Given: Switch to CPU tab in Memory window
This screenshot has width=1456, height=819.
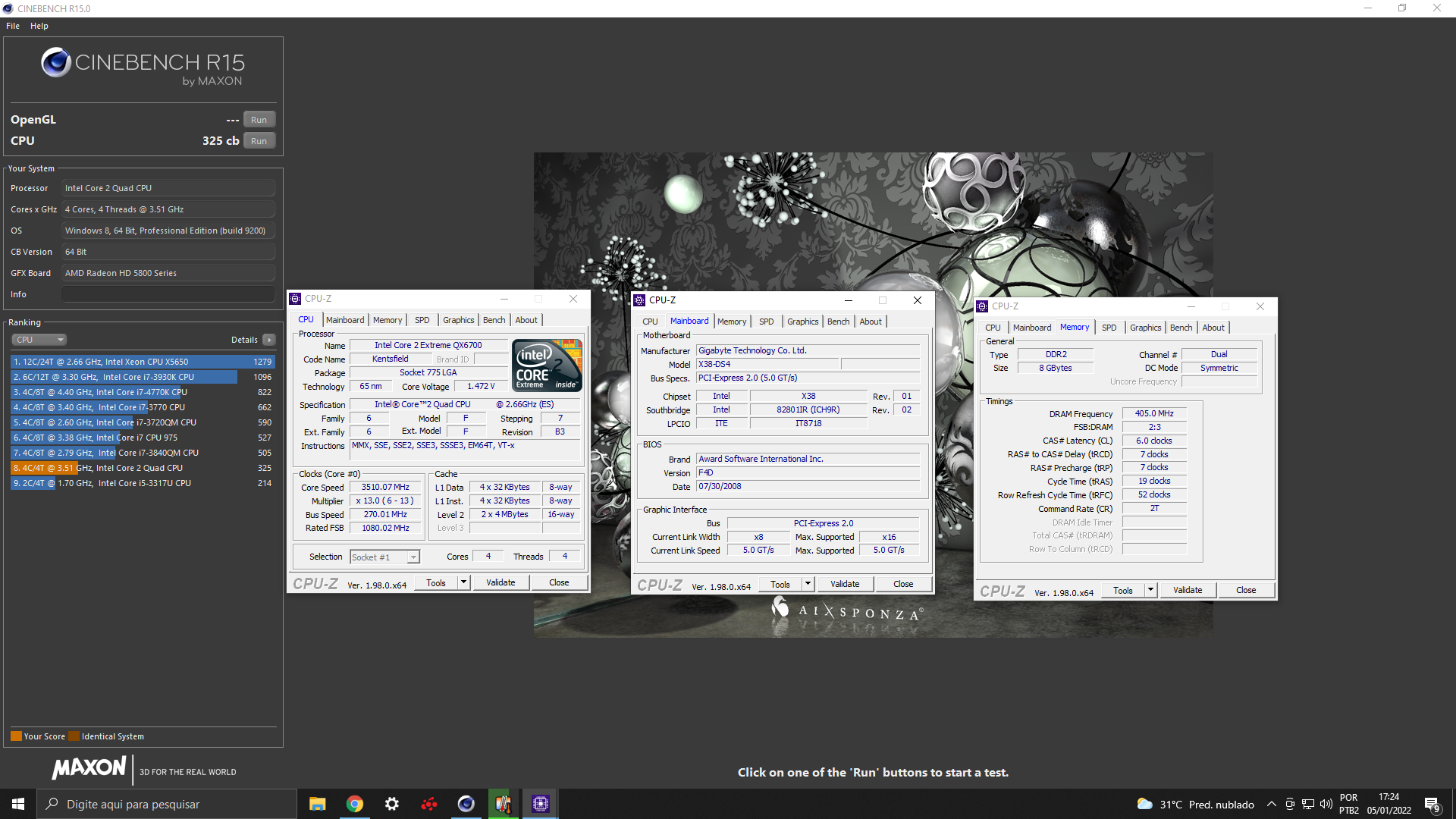Looking at the screenshot, I should pyautogui.click(x=993, y=328).
